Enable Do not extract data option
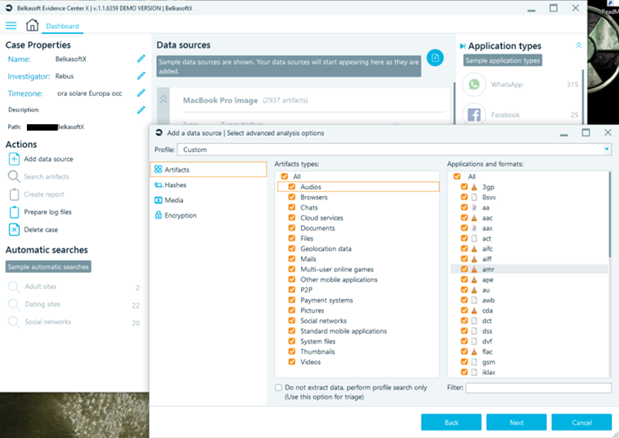 278,387
